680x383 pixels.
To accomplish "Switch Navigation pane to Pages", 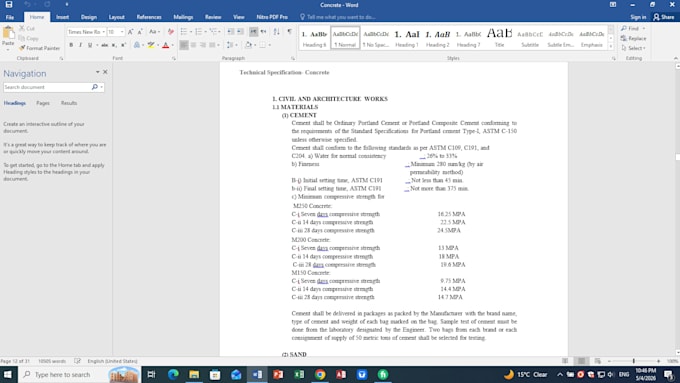I will point(42,103).
